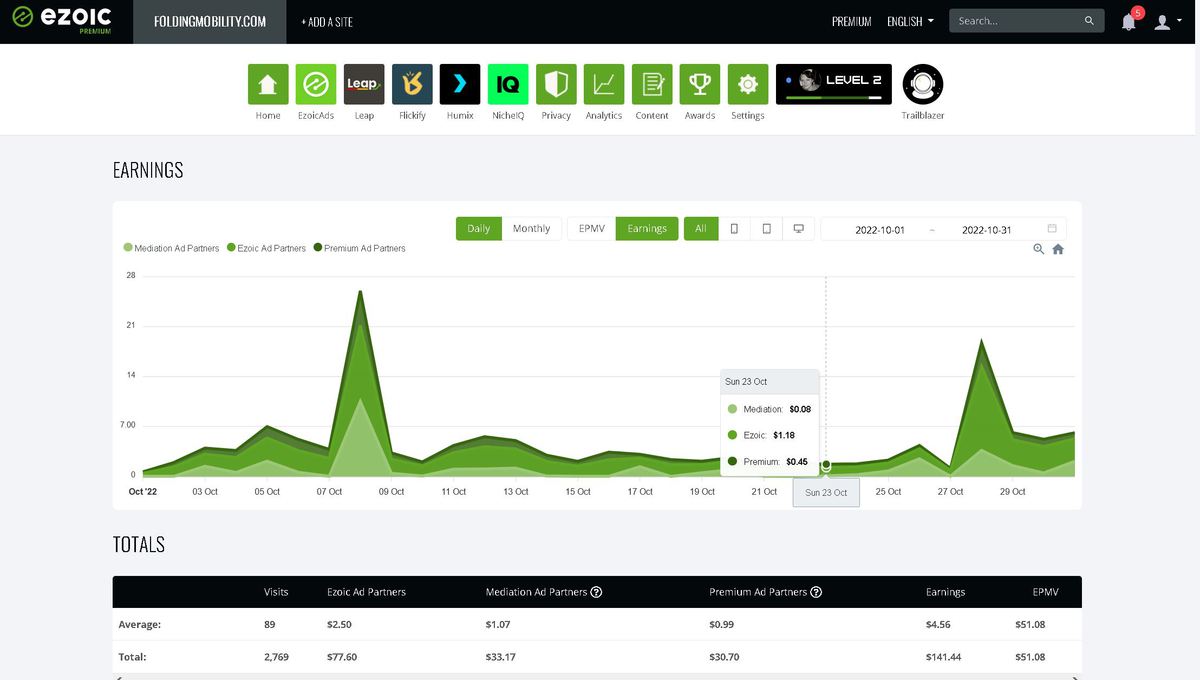Switch chart metric to EPMV
Screen dimensions: 1200x680
point(591,229)
